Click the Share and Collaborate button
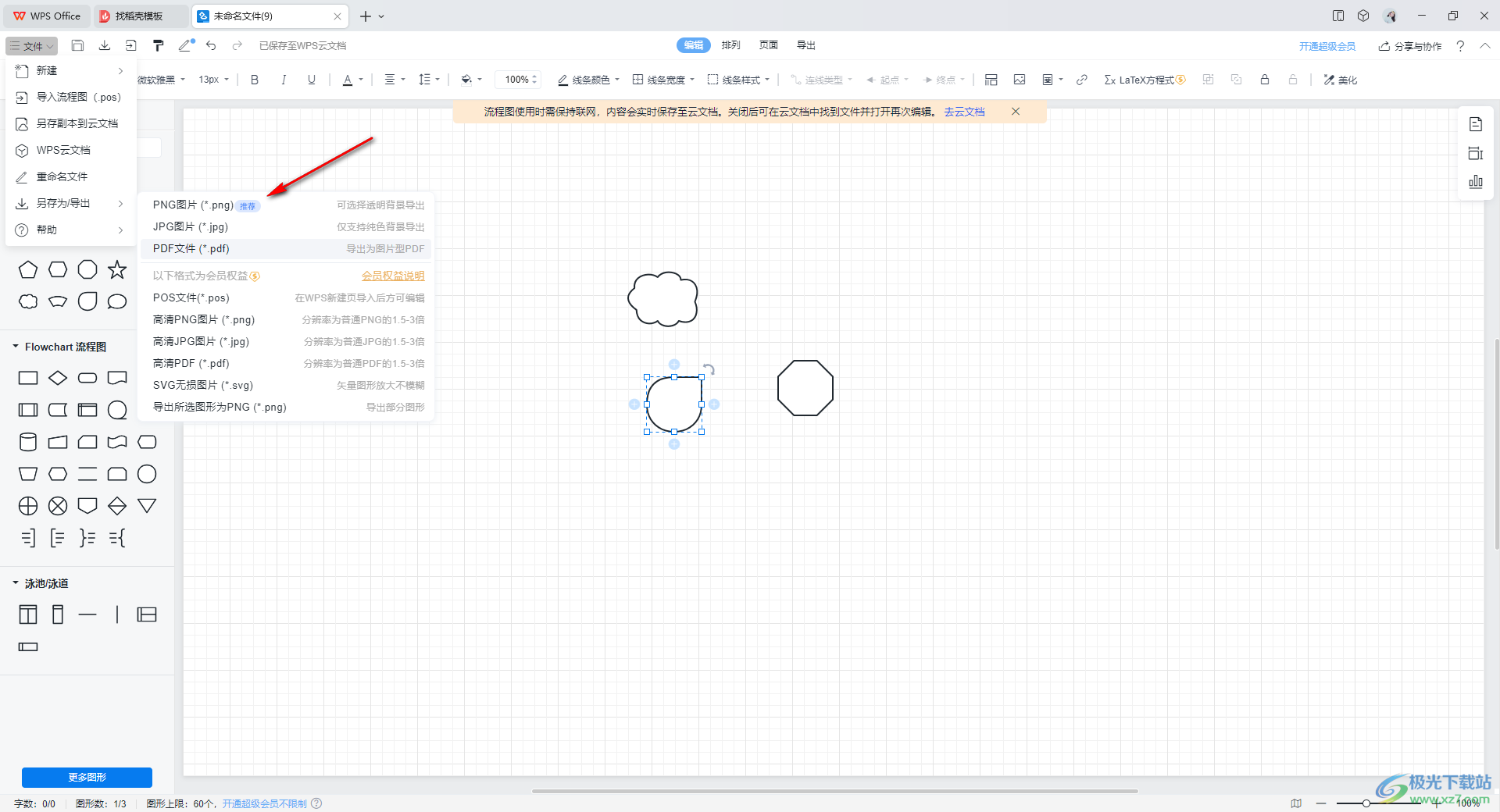This screenshot has width=1500, height=812. pyautogui.click(x=1410, y=46)
